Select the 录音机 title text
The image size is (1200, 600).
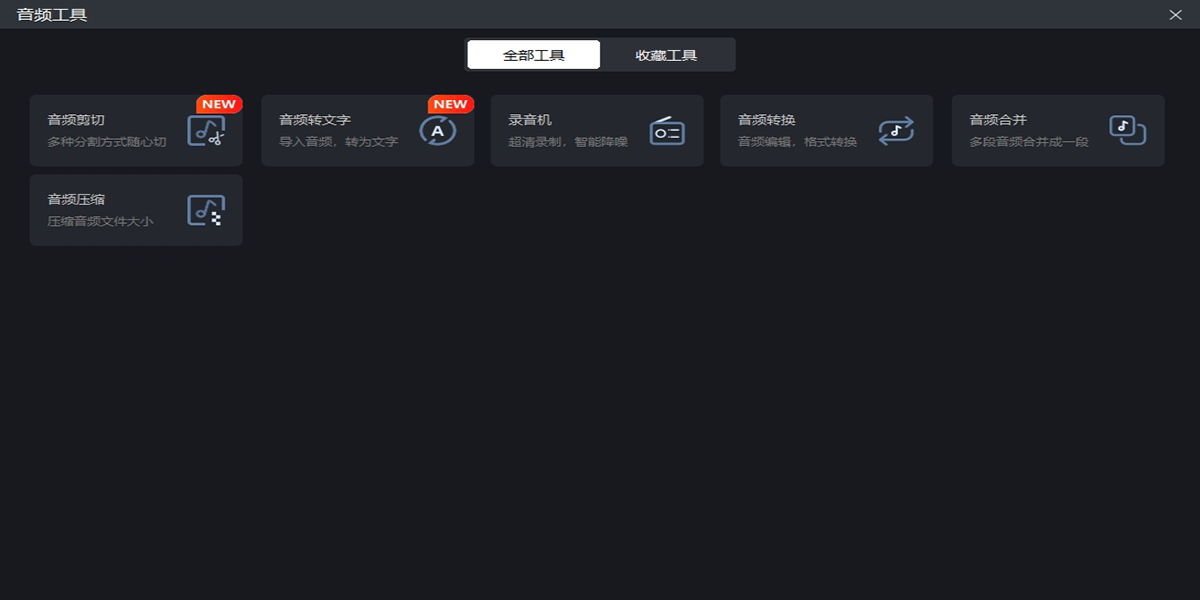click(530, 120)
